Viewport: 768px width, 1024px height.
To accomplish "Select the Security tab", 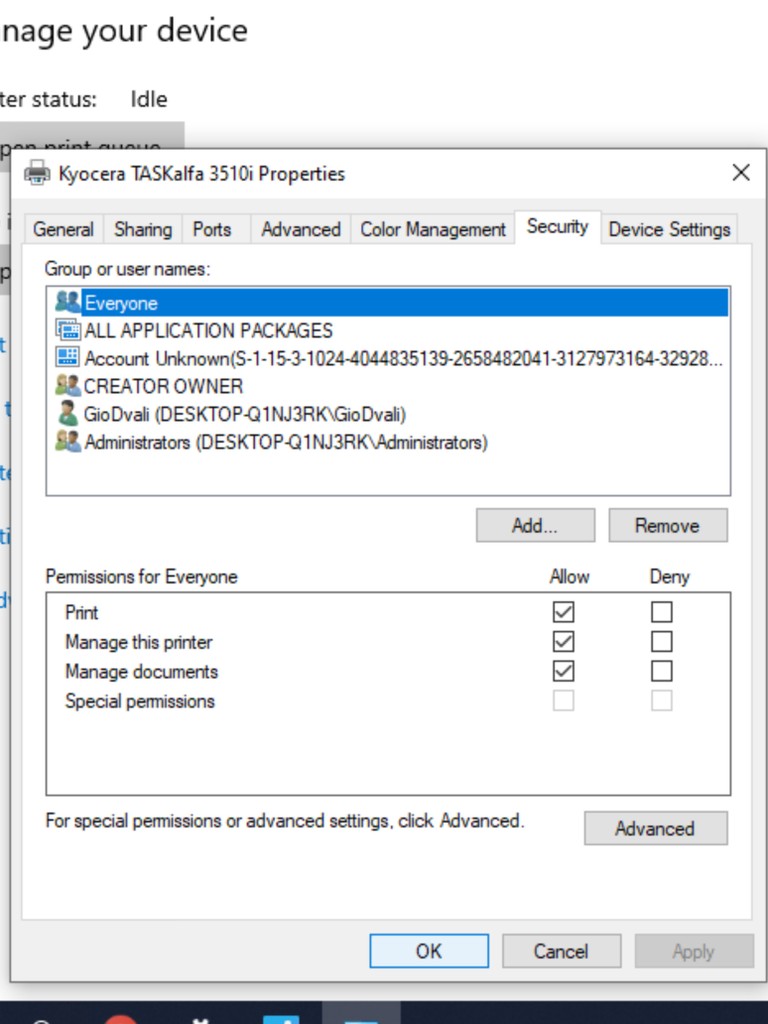I will click(558, 227).
